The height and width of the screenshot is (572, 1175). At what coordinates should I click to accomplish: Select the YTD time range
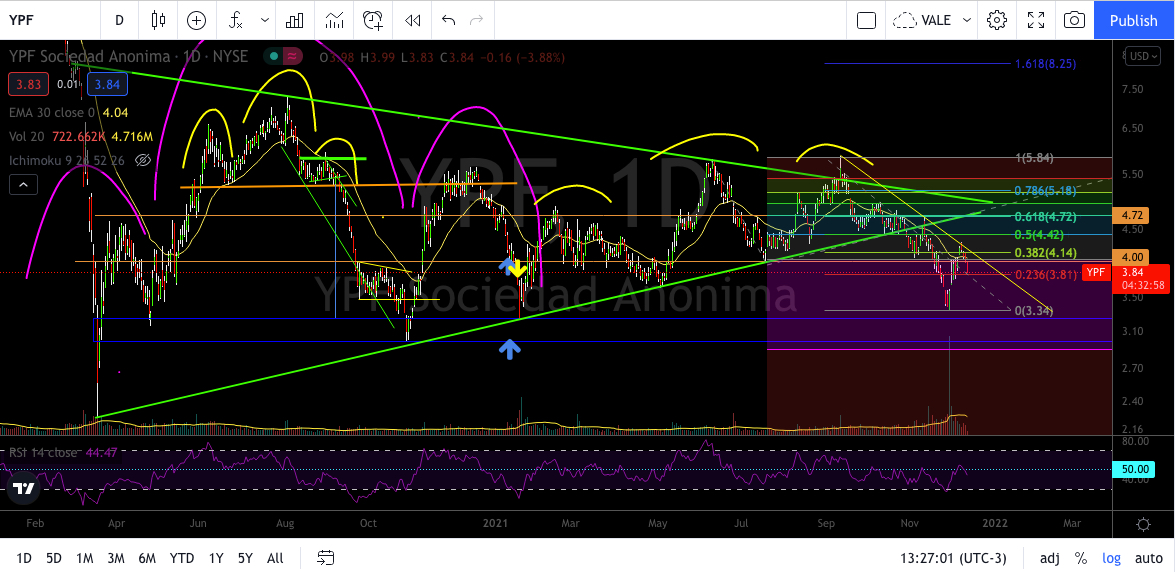click(181, 558)
